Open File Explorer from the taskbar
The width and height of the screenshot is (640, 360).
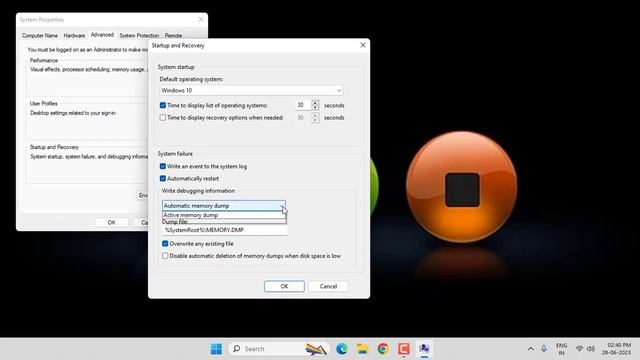(362, 349)
